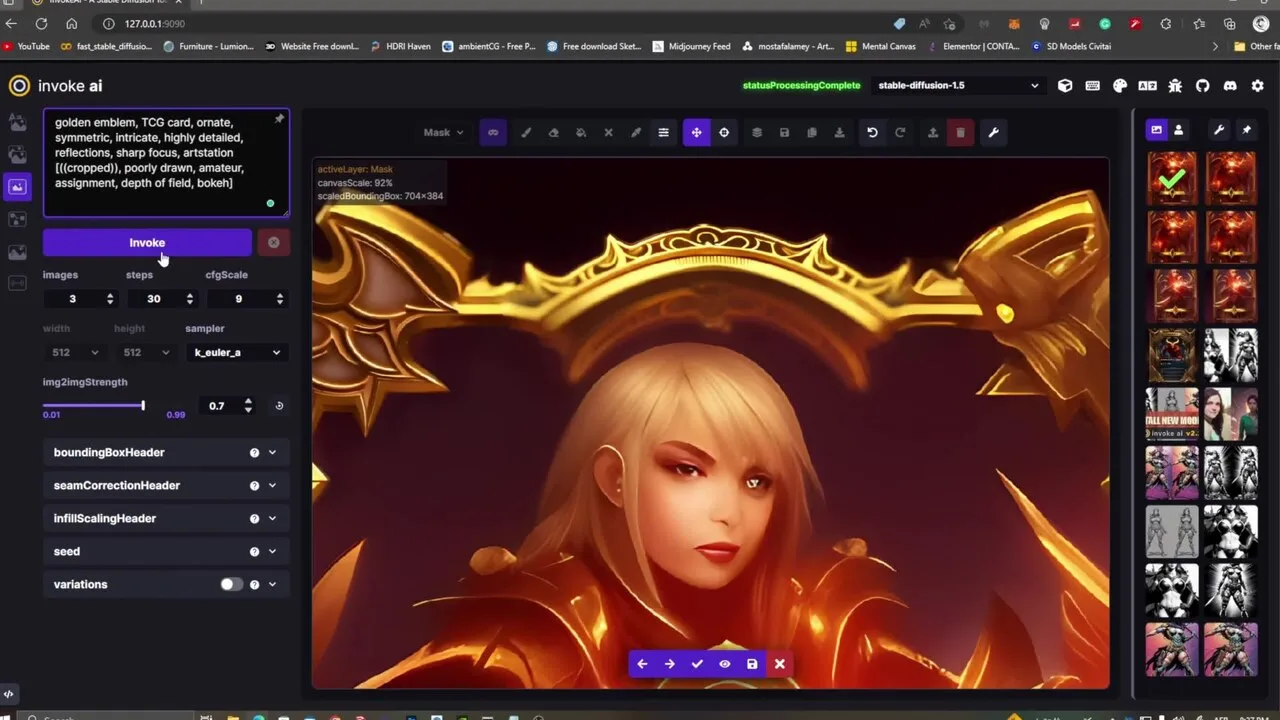Merge visible layers with stack icon

[757, 132]
